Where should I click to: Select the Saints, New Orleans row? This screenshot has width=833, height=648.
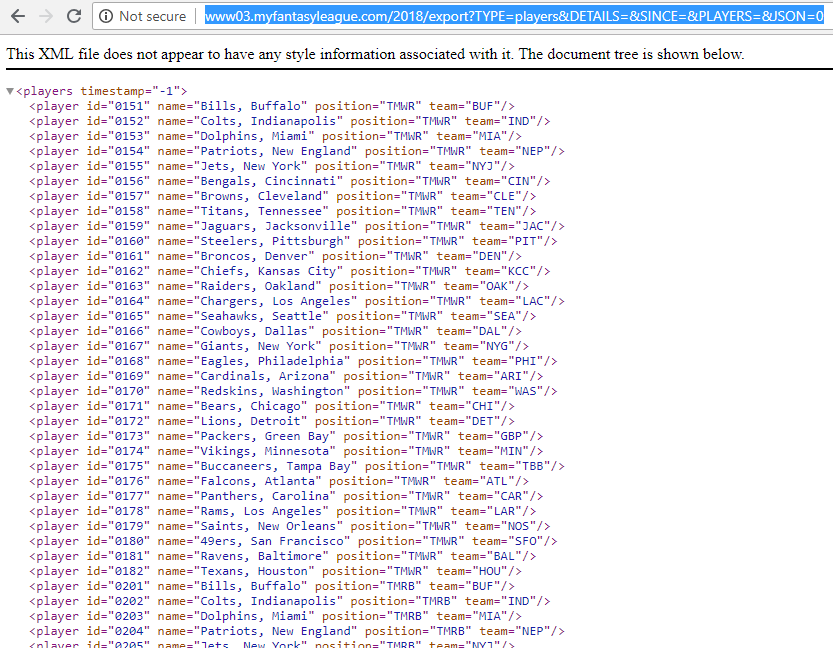point(290,526)
